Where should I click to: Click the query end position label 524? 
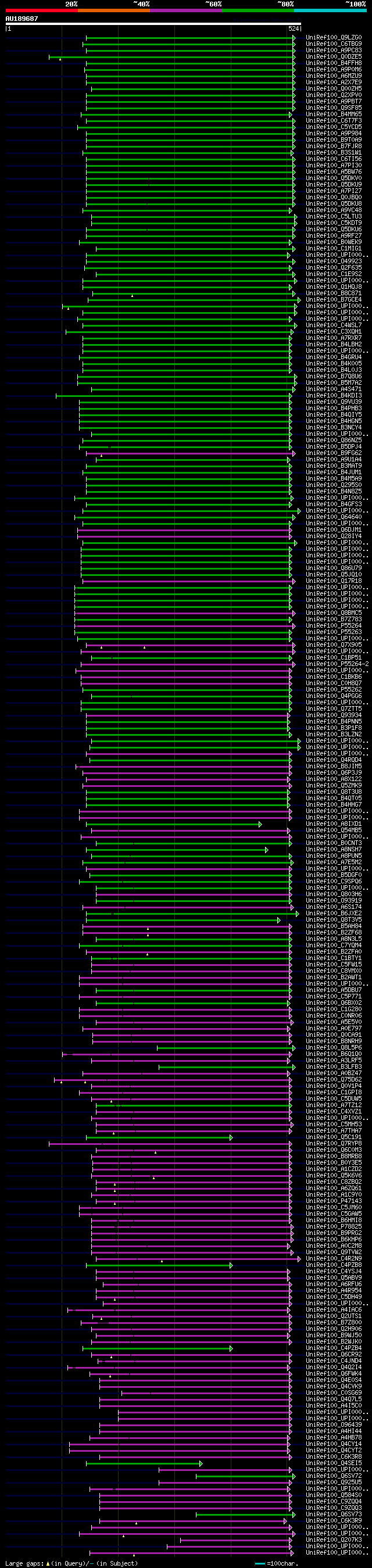[x=294, y=28]
